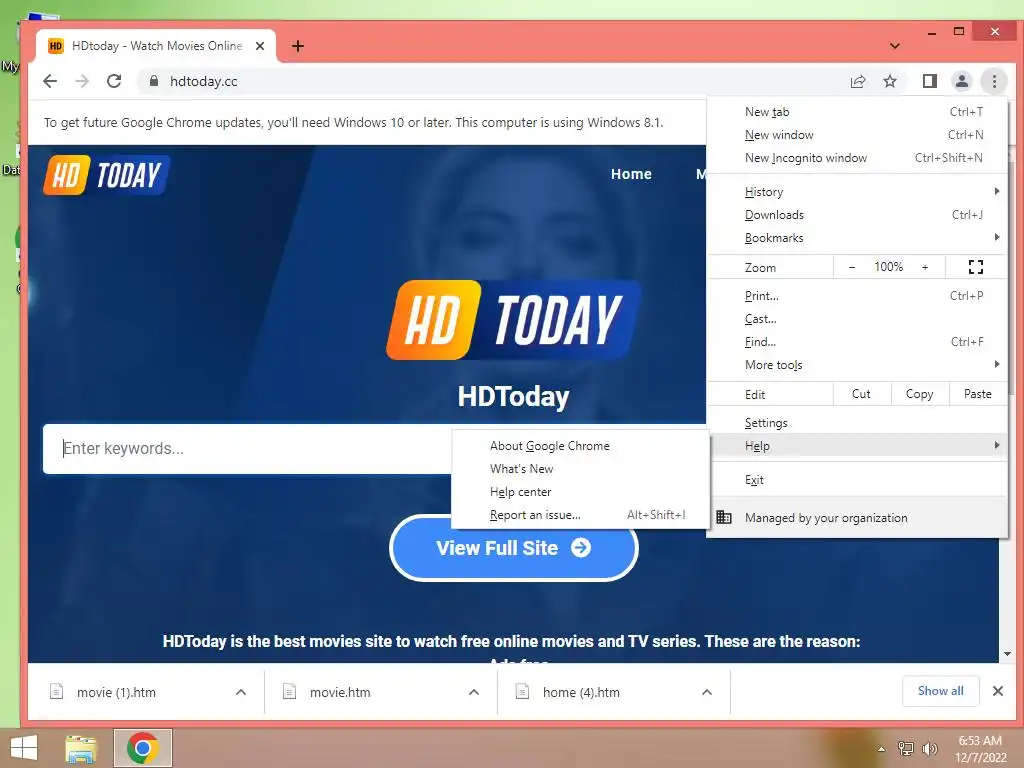Click the Enter keywords search field
The width and height of the screenshot is (1024, 768).
tap(248, 449)
